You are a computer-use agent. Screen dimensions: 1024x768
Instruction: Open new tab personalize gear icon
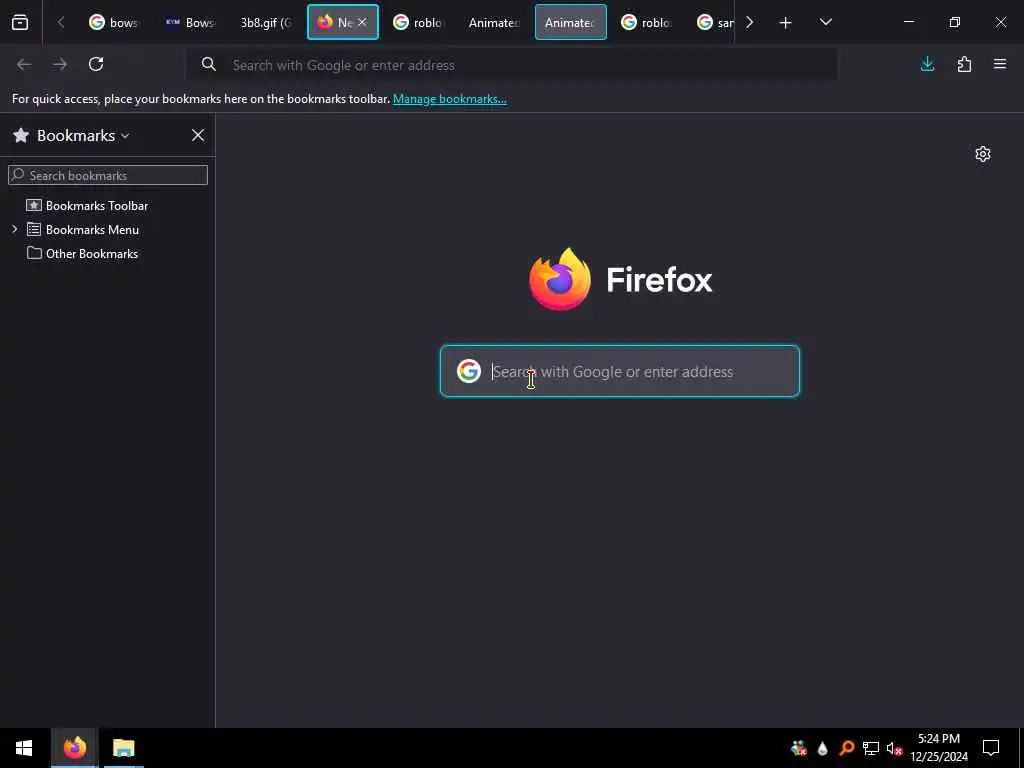click(x=983, y=154)
